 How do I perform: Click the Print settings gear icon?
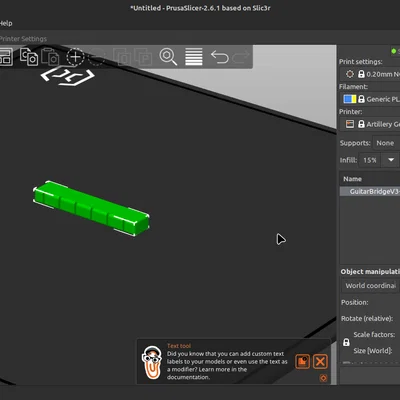[x=350, y=74]
